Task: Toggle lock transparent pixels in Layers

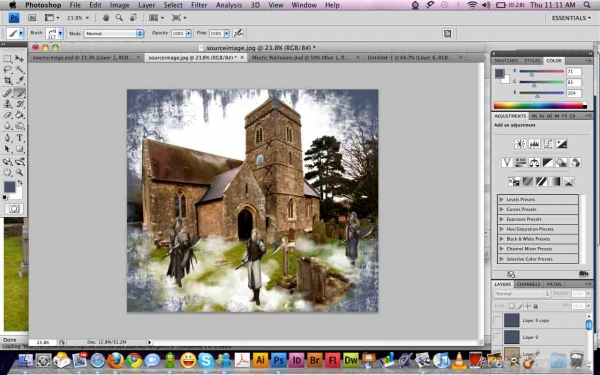Action: point(512,306)
